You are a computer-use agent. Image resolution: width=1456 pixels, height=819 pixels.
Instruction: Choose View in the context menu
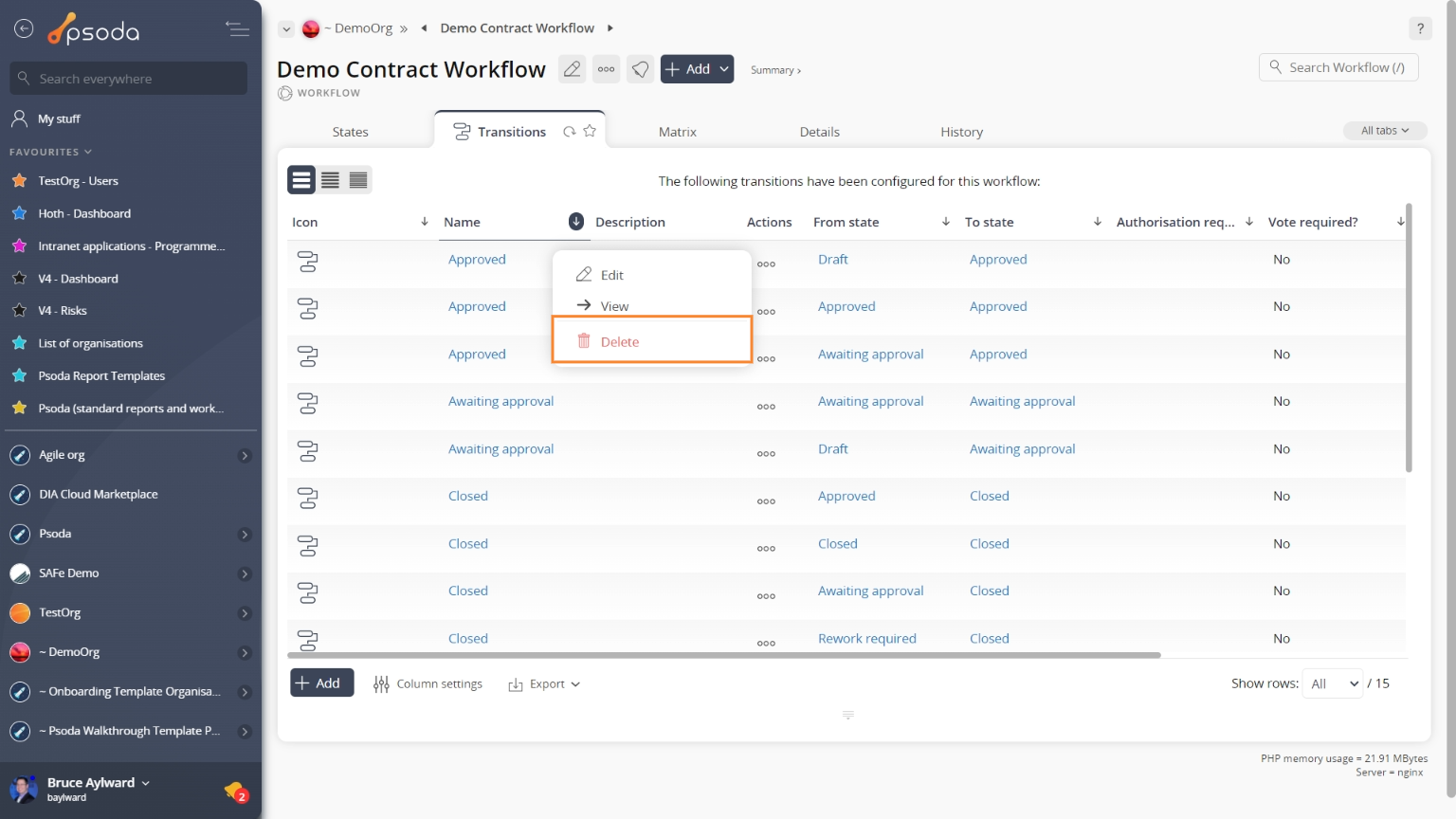(652, 306)
